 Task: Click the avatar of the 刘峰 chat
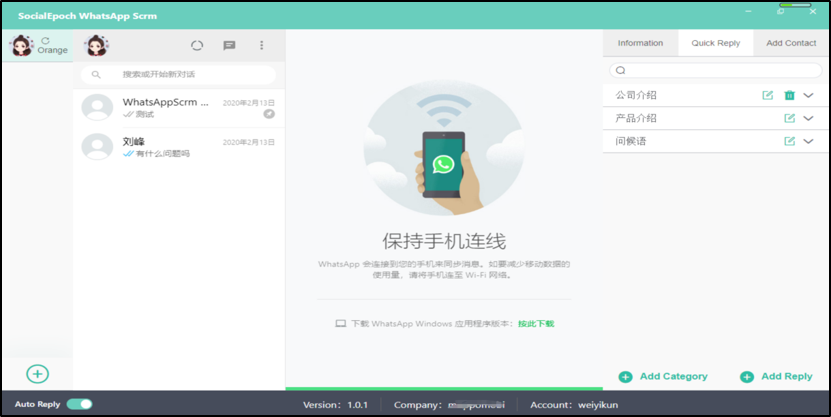tap(97, 147)
